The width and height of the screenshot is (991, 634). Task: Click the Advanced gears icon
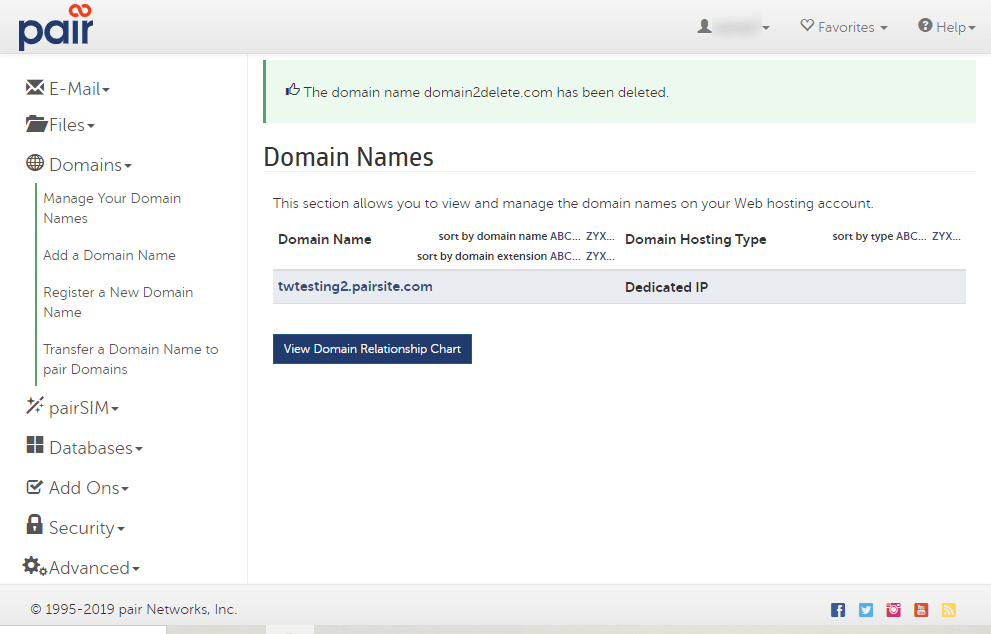(x=35, y=567)
